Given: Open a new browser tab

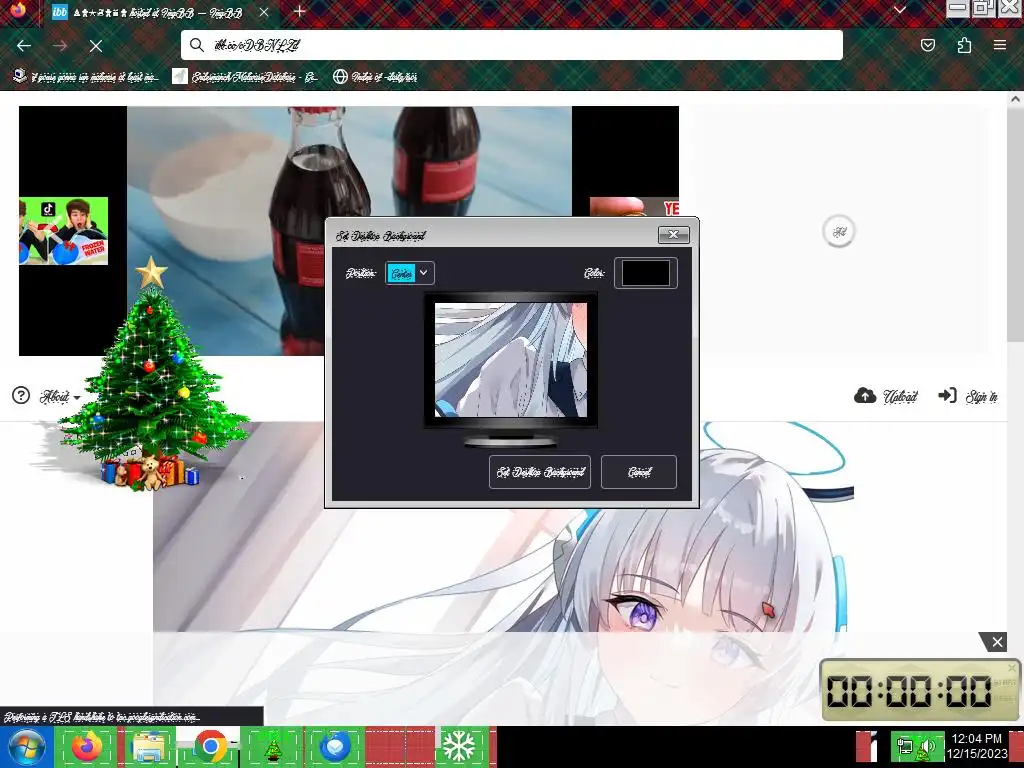Looking at the screenshot, I should point(299,11).
